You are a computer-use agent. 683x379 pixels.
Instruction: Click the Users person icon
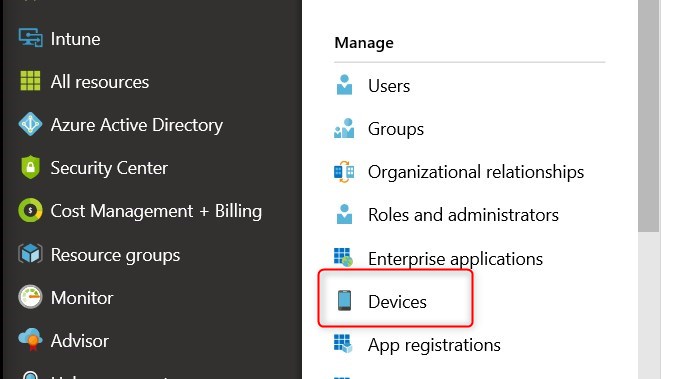click(344, 85)
